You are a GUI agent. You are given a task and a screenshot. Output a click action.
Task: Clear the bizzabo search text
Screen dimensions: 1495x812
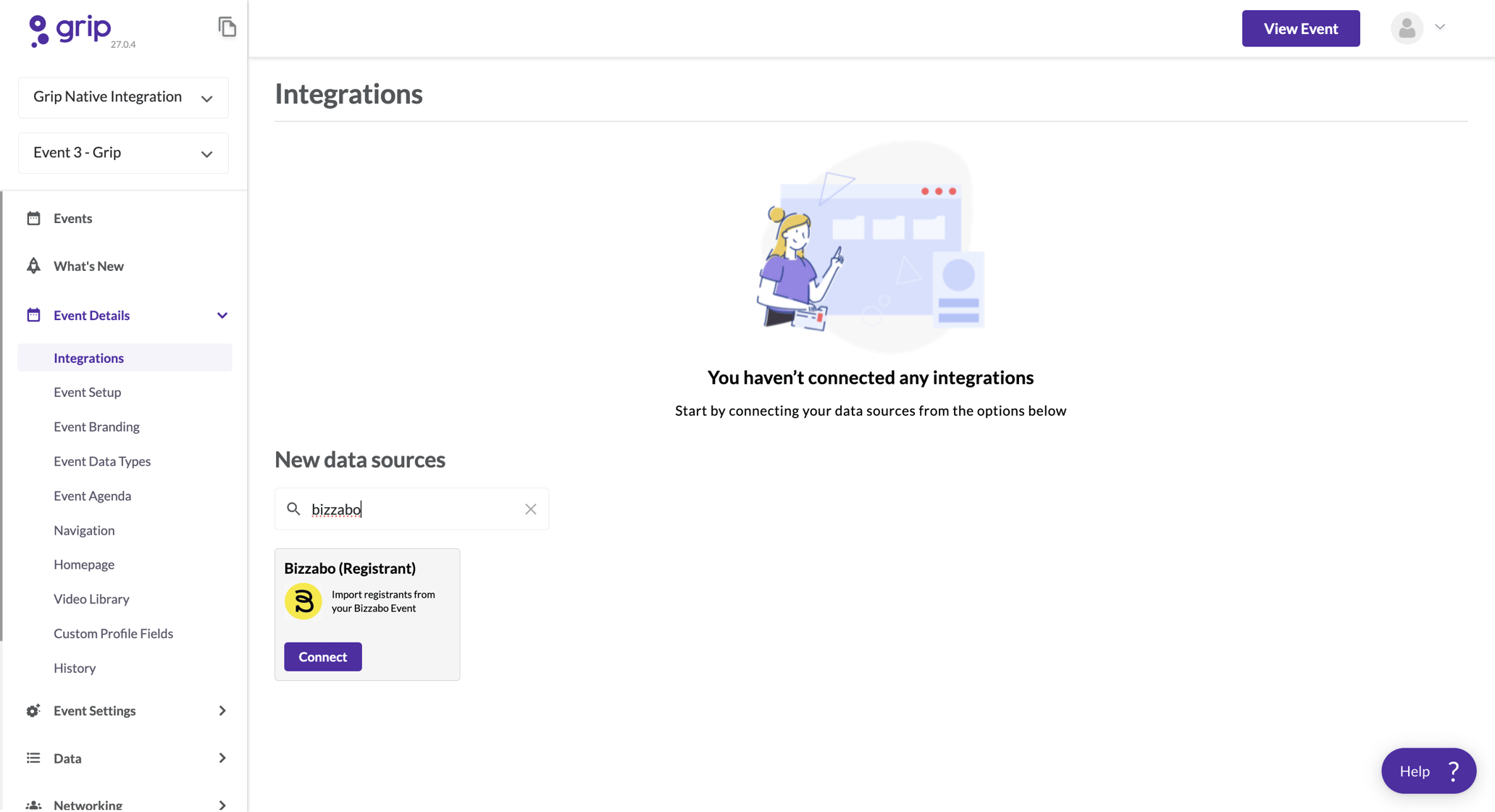coord(530,508)
